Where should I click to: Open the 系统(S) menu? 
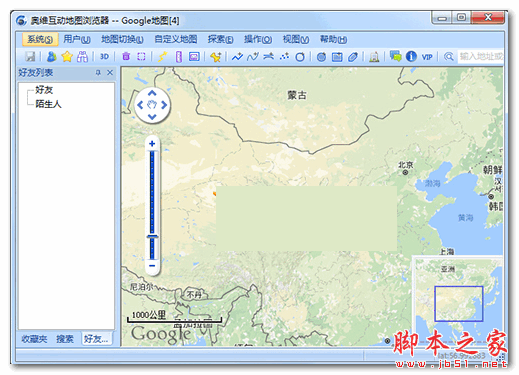click(x=40, y=39)
